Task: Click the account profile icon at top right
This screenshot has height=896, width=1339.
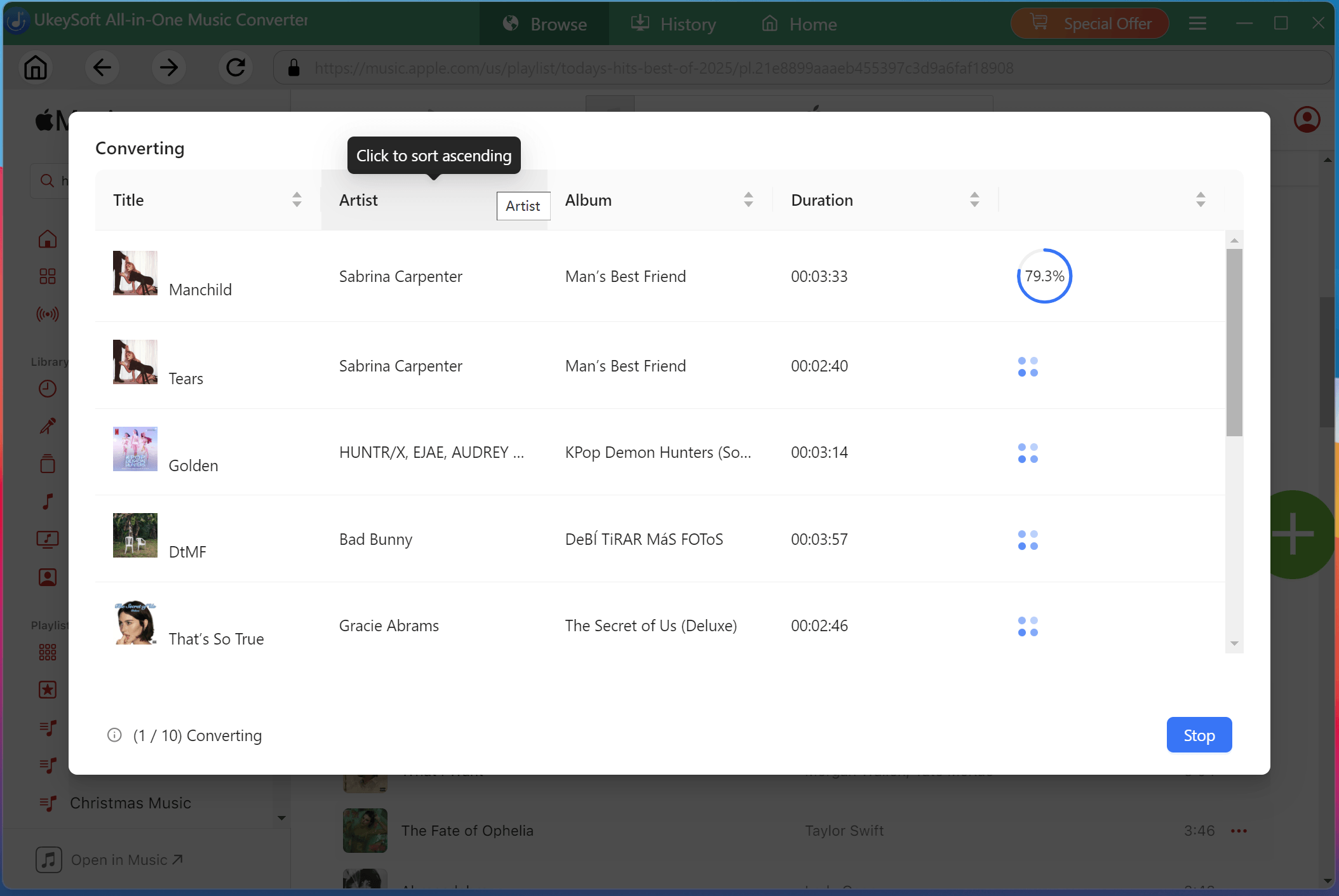Action: 1307,119
